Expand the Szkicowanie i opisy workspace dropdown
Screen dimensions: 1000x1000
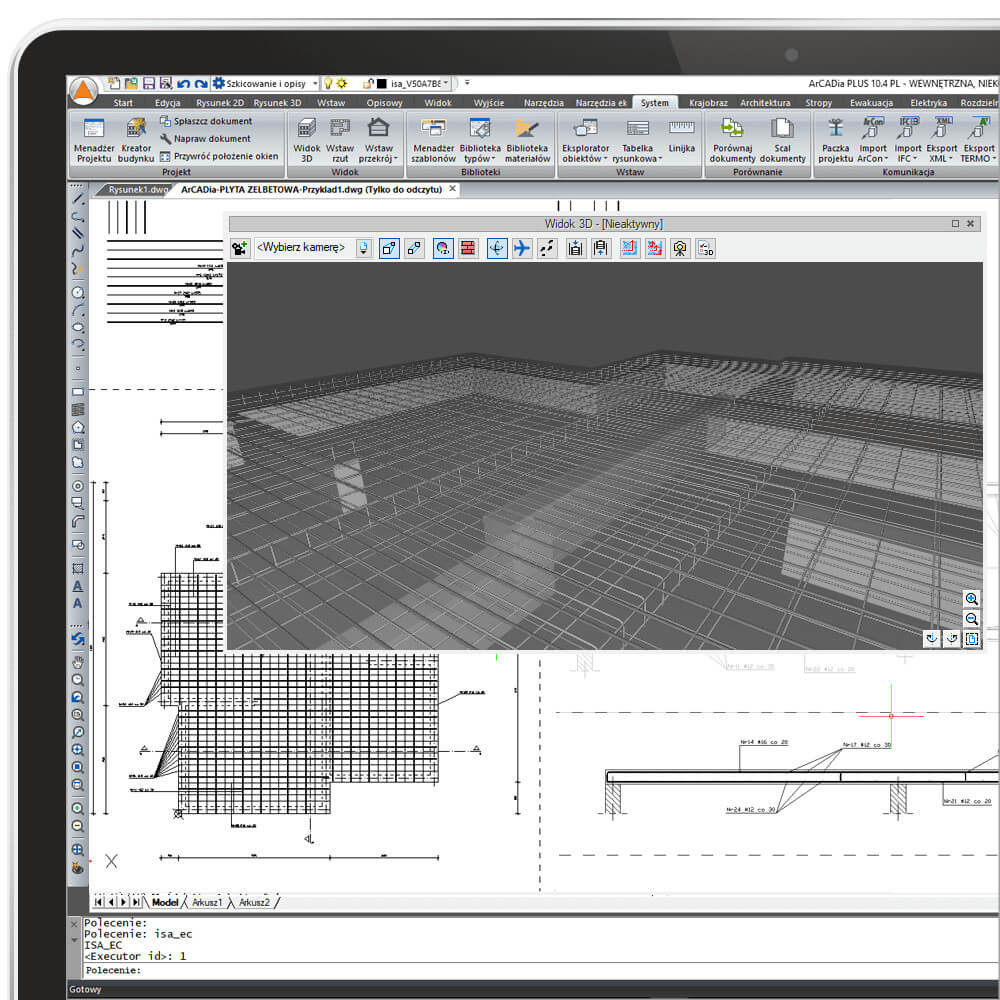pyautogui.click(x=315, y=84)
